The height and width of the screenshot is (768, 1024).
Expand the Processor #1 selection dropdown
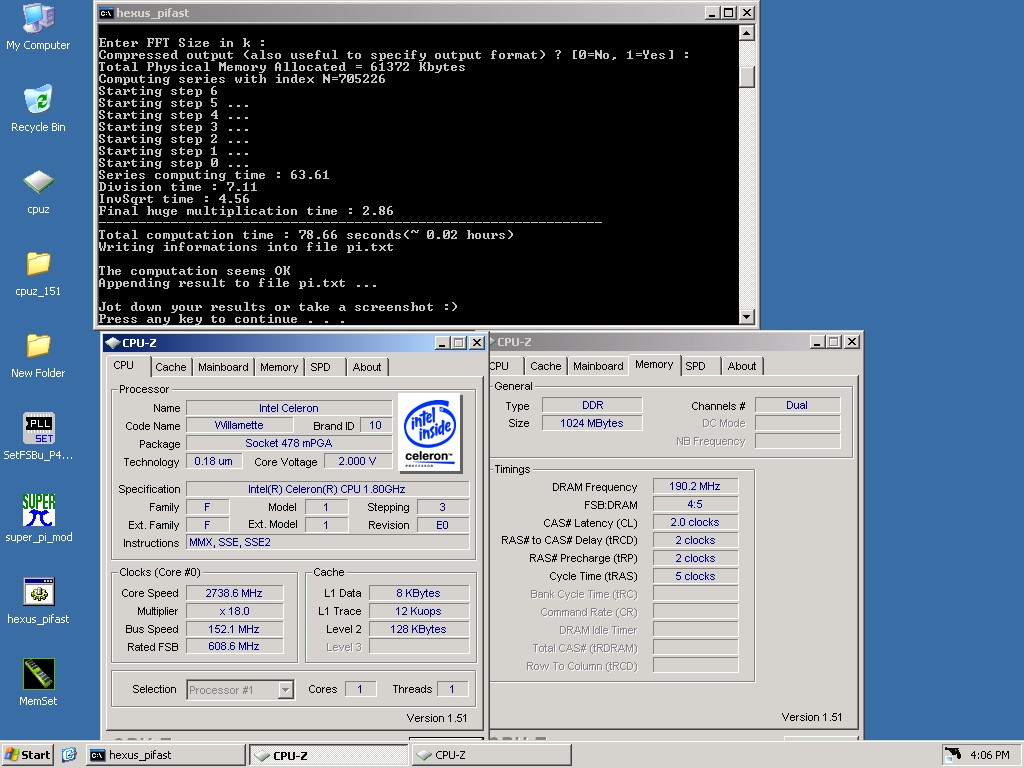click(x=285, y=690)
